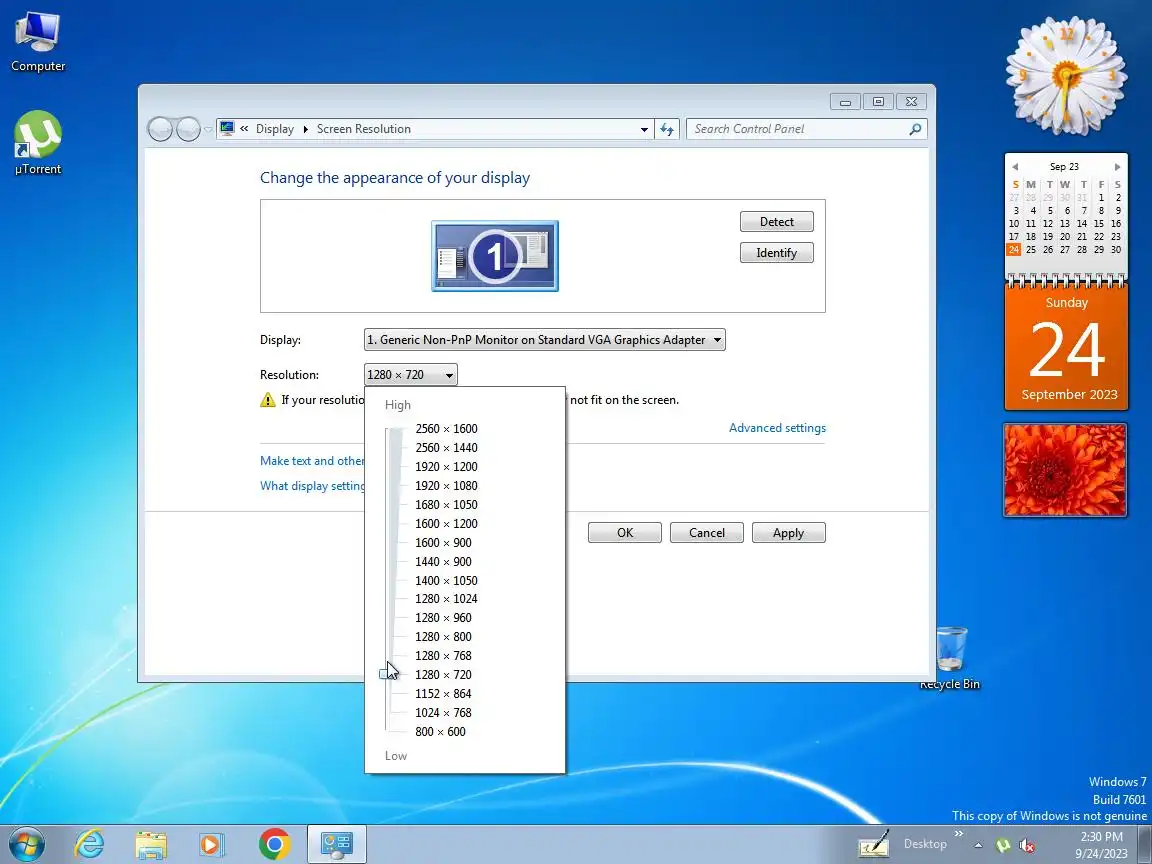Choose 1400 × 1050 resolution

[x=446, y=580]
